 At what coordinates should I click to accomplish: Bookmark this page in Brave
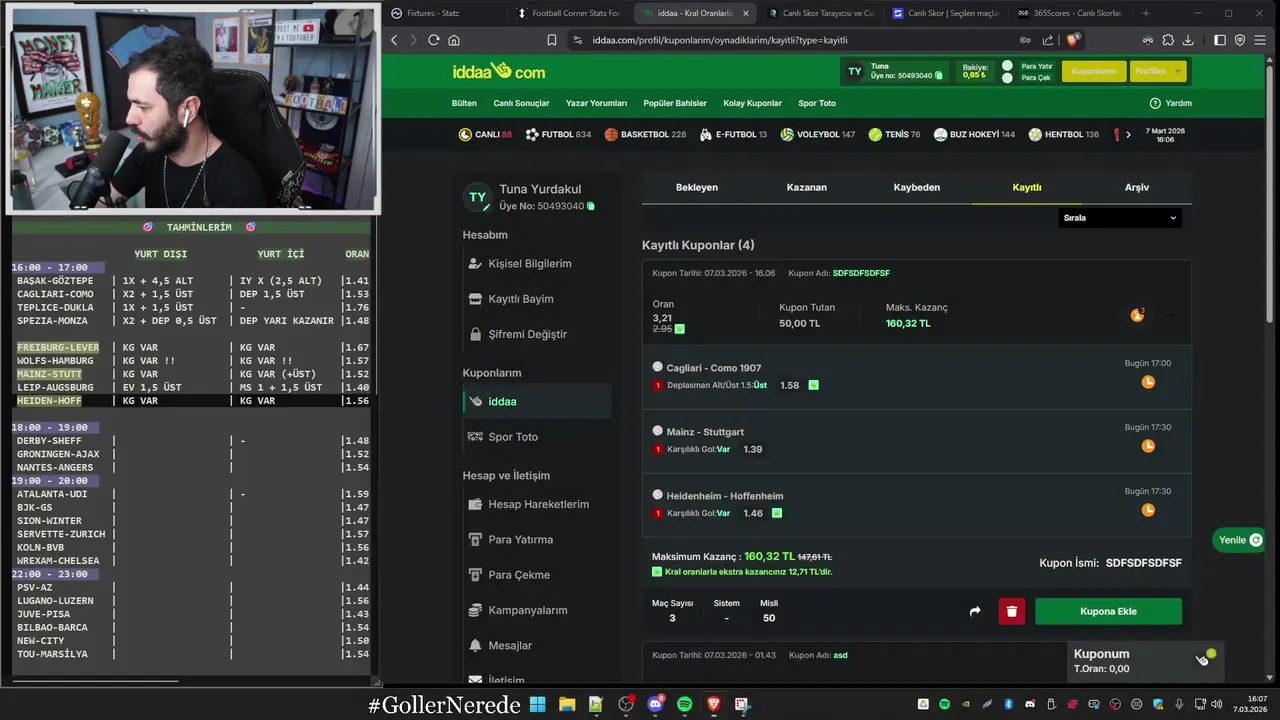pos(551,40)
